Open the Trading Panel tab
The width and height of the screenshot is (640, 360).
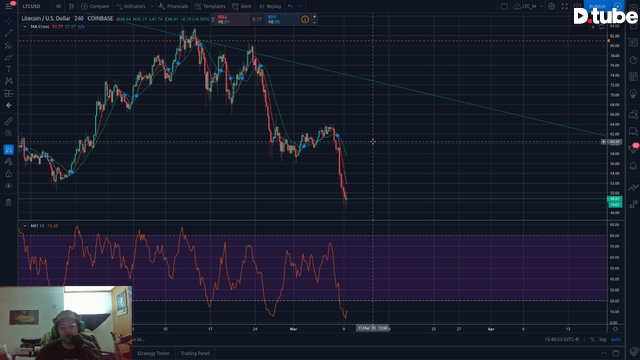coord(195,353)
